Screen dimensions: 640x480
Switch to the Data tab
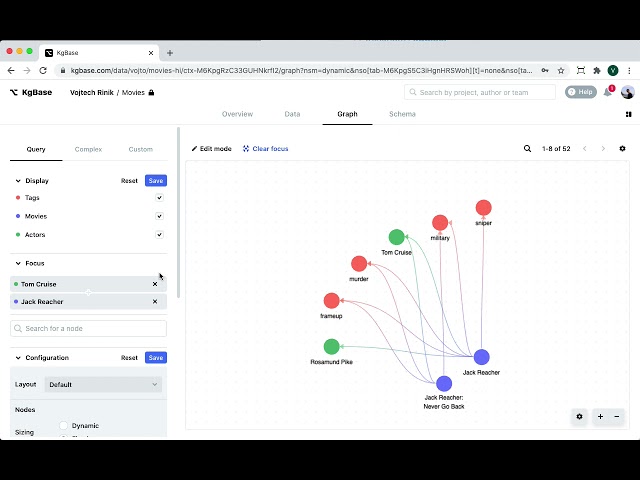pos(292,114)
